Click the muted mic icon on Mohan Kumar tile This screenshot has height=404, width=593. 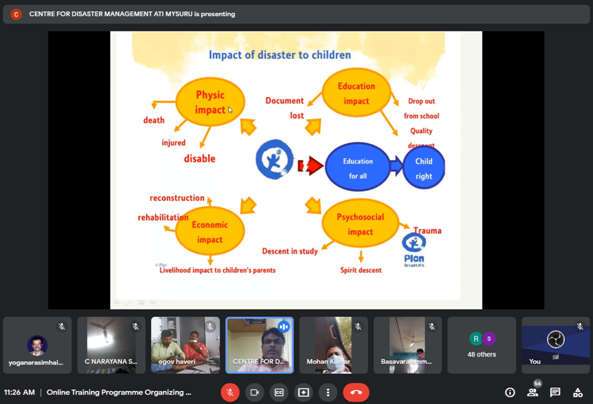(x=358, y=326)
